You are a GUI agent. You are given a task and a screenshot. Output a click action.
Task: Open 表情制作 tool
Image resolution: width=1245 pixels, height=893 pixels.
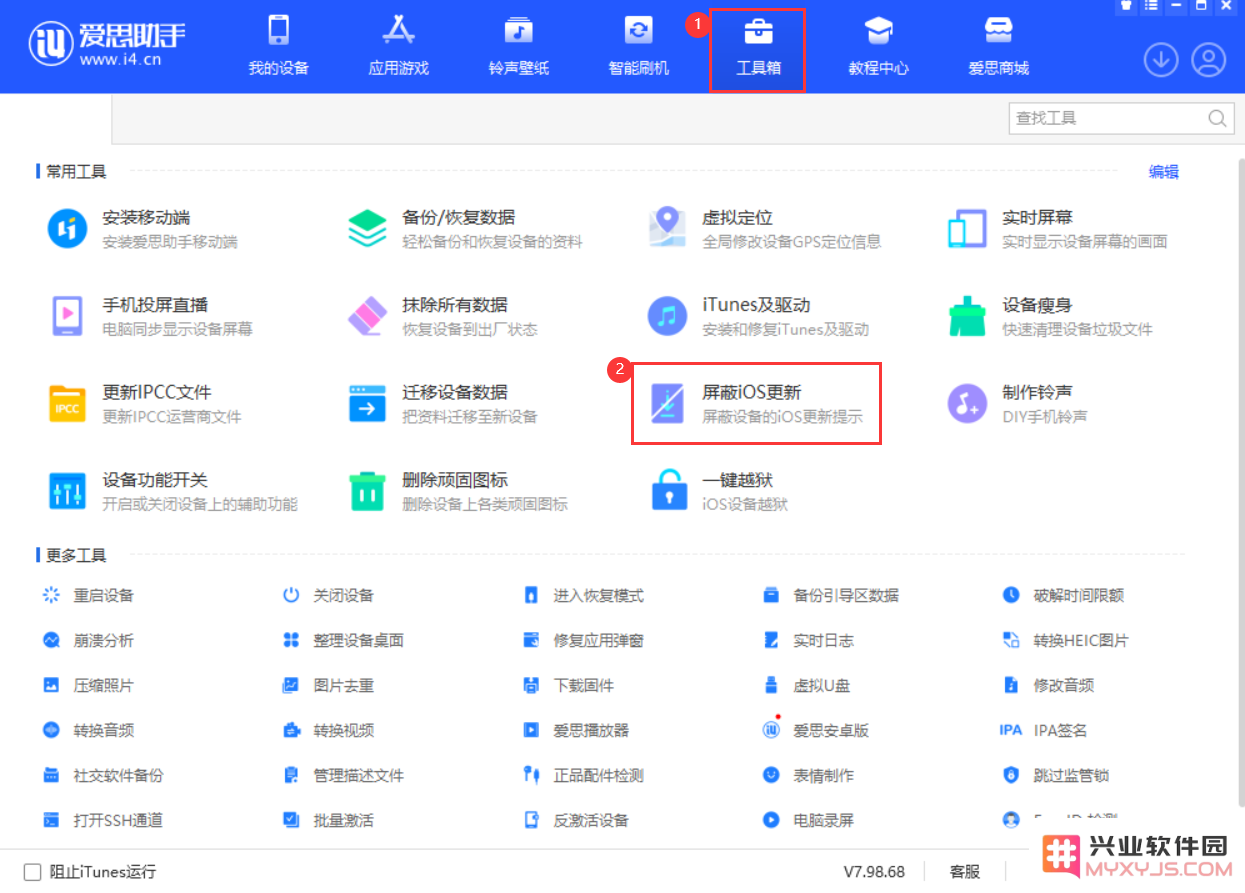808,775
